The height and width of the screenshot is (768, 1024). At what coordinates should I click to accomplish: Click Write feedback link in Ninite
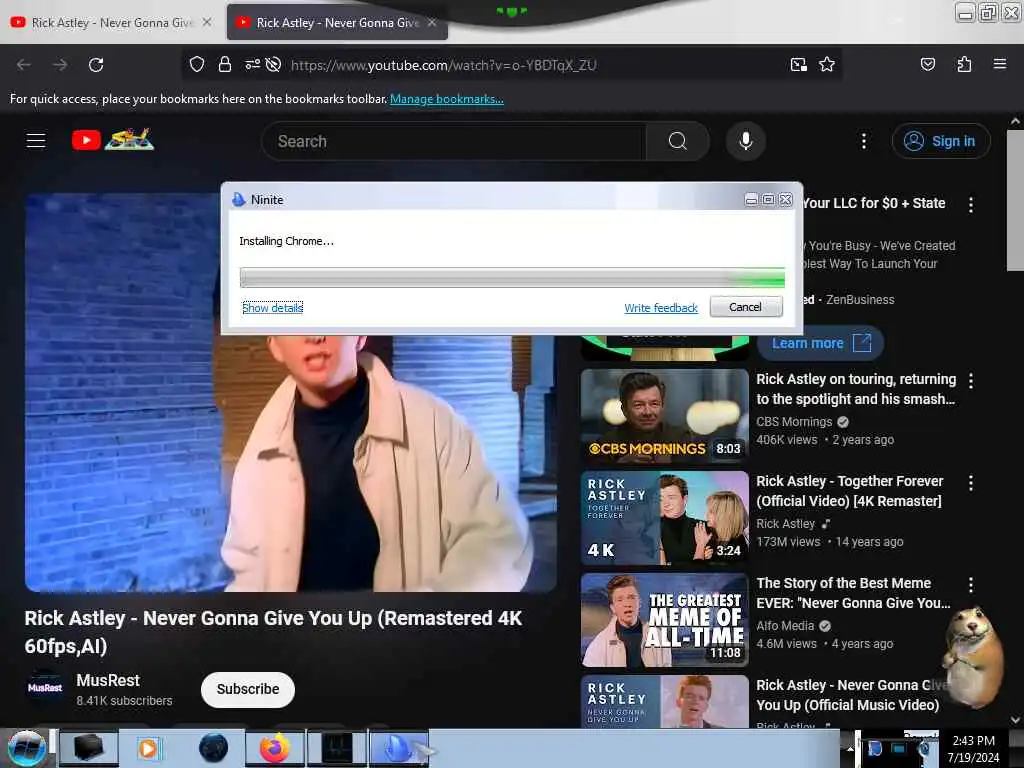point(661,308)
